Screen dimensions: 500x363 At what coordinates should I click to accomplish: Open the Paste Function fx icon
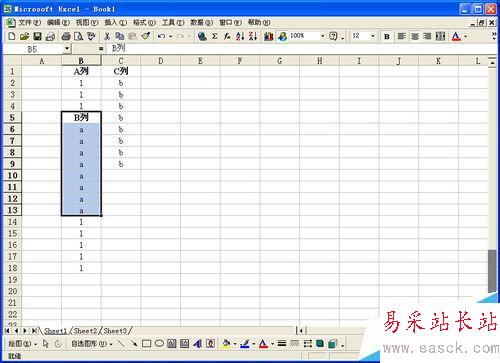point(227,36)
